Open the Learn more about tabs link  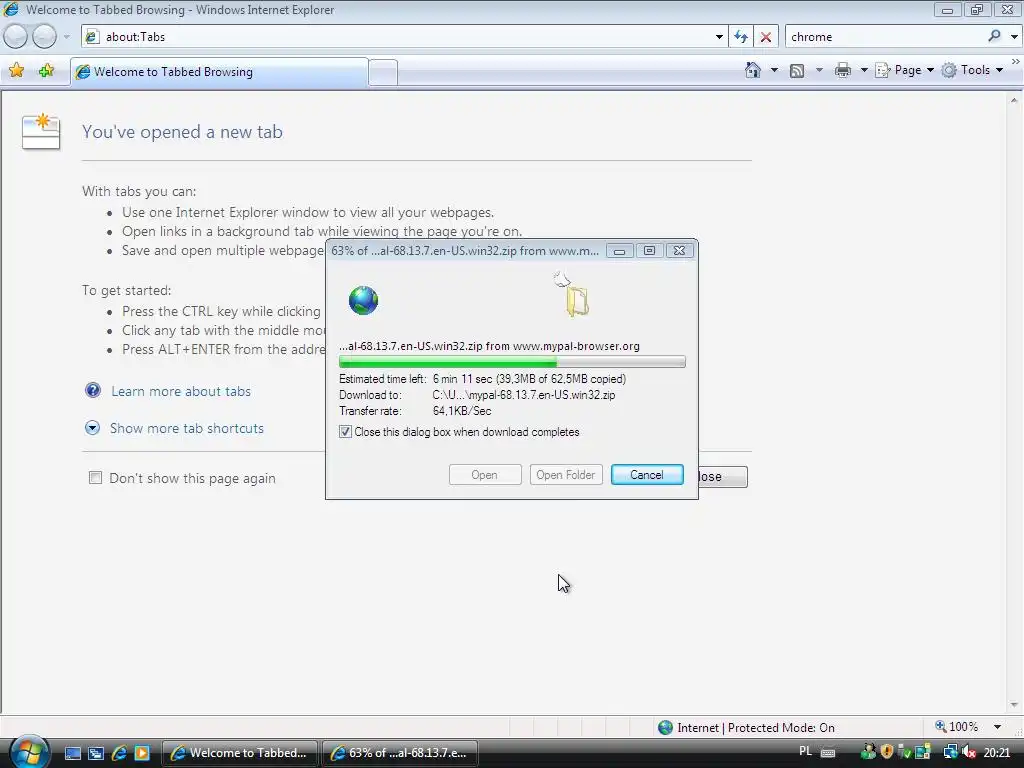point(181,391)
